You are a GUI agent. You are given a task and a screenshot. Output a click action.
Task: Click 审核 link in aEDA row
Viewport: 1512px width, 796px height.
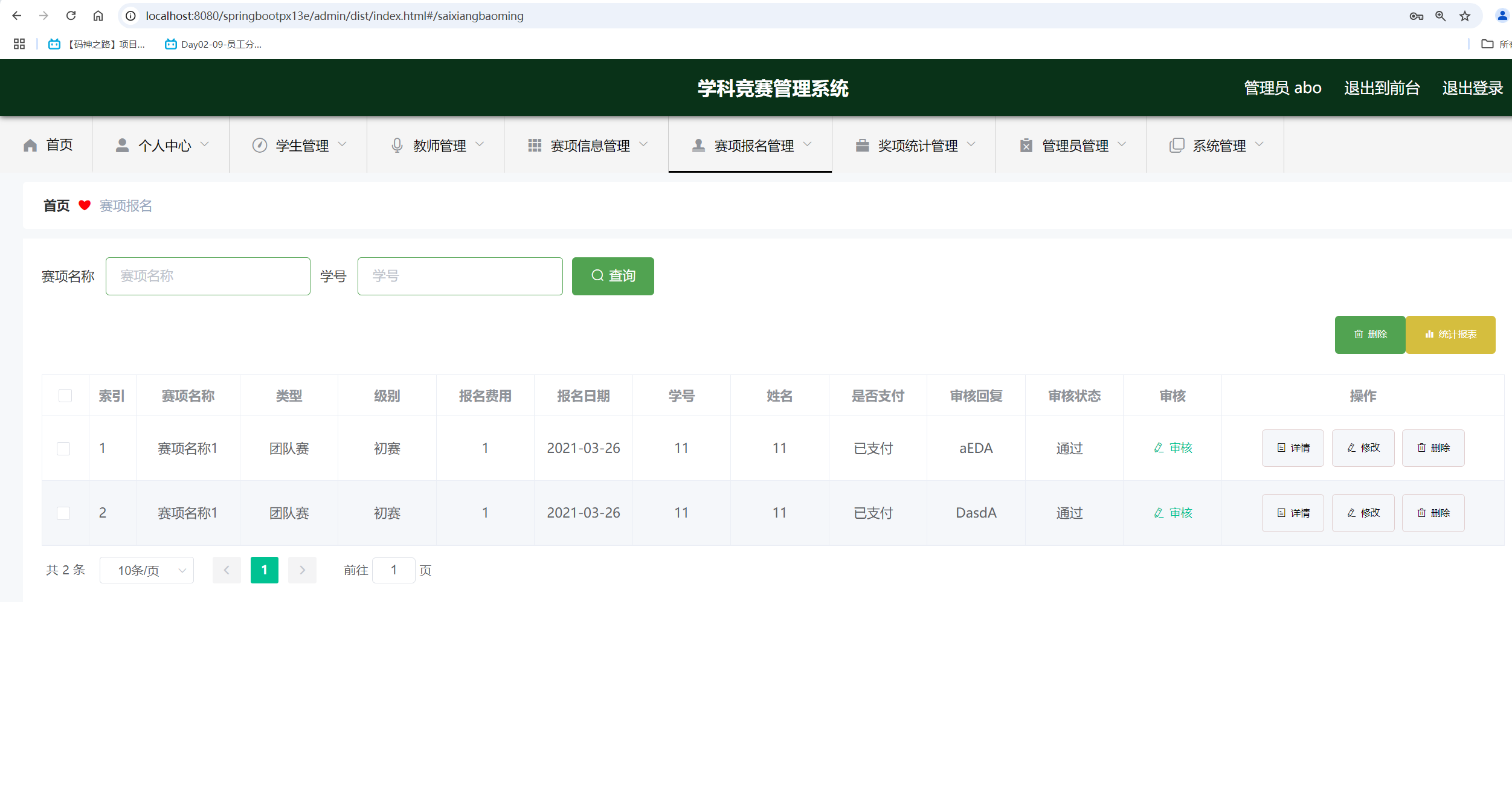click(x=1173, y=448)
